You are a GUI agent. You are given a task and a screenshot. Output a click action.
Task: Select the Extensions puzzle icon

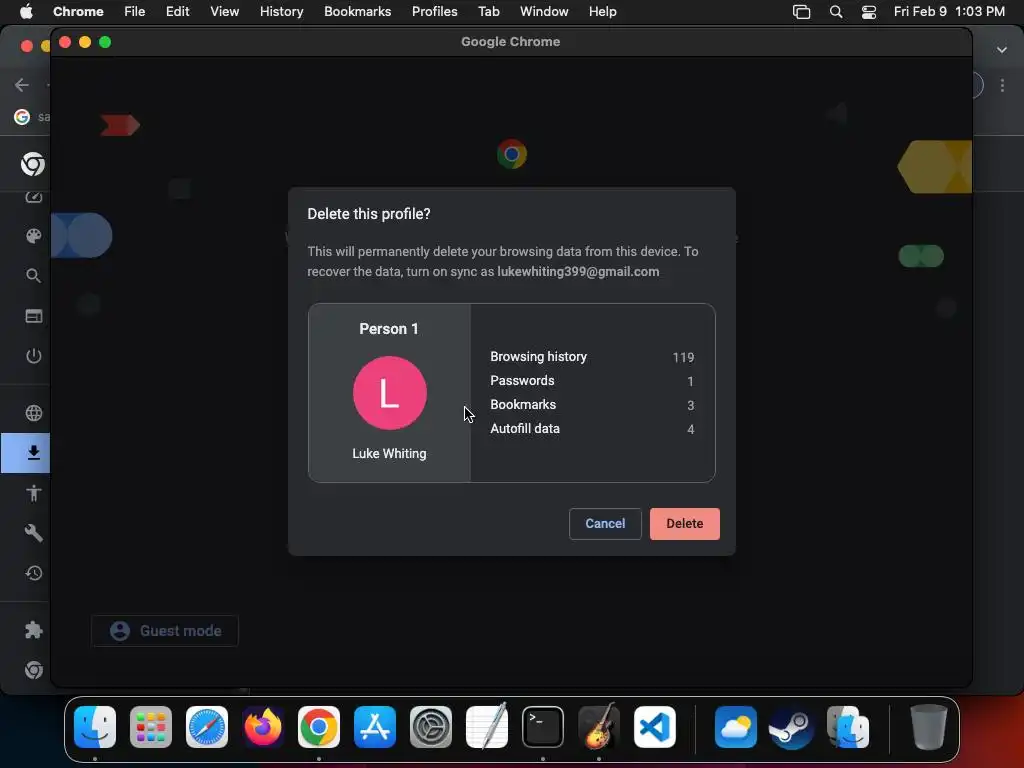pyautogui.click(x=34, y=630)
